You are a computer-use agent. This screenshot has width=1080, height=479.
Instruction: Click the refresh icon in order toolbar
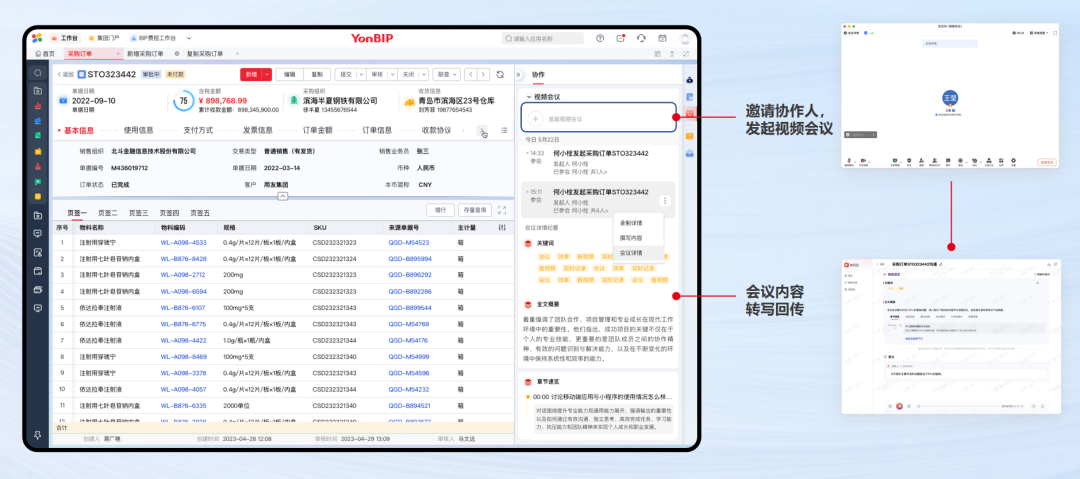[500, 74]
